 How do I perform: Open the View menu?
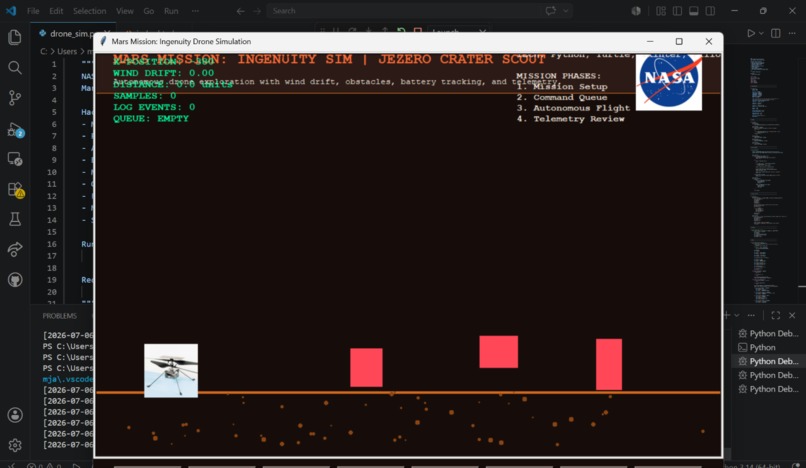(124, 11)
